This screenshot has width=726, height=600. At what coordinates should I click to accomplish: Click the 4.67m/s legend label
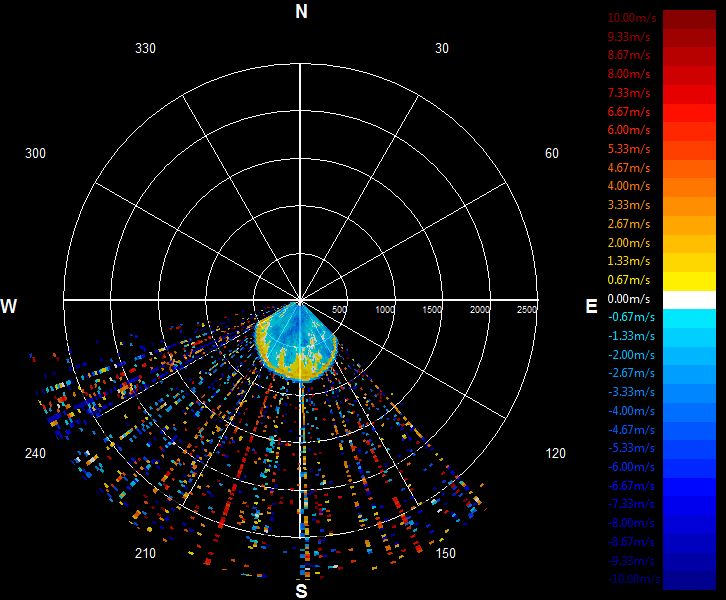629,168
